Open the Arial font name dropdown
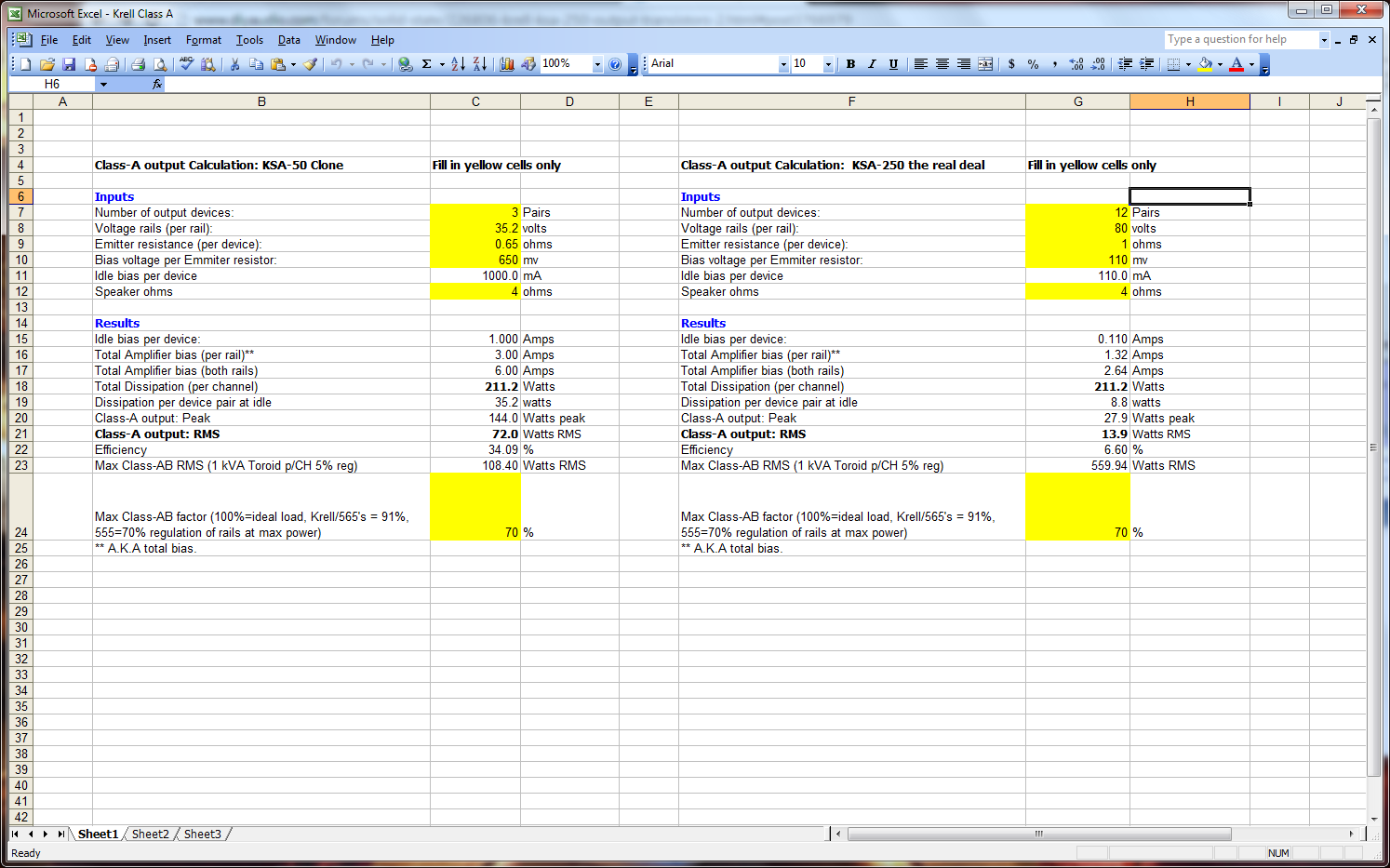The width and height of the screenshot is (1390, 868). (x=783, y=64)
